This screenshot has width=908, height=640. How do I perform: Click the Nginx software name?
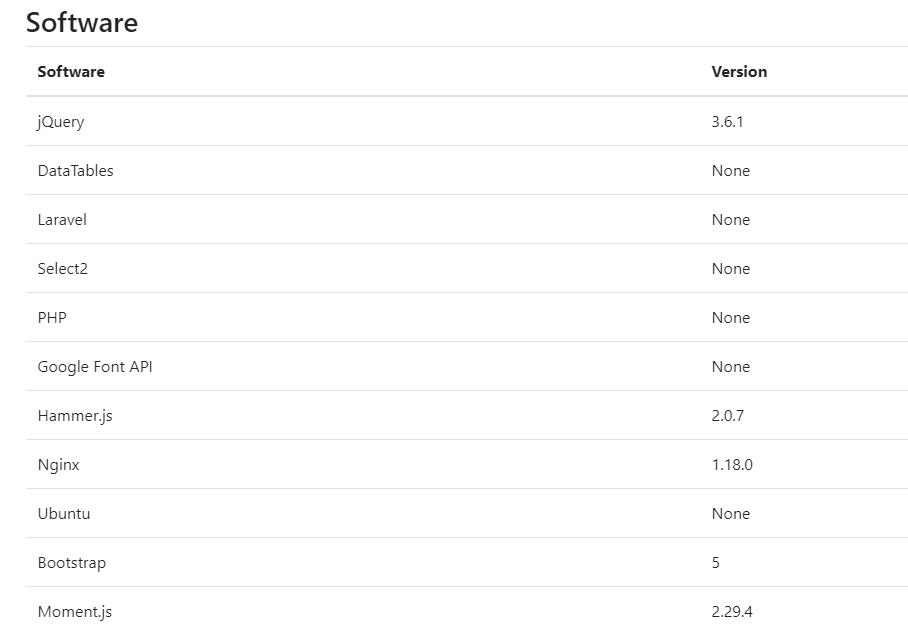[58, 465]
